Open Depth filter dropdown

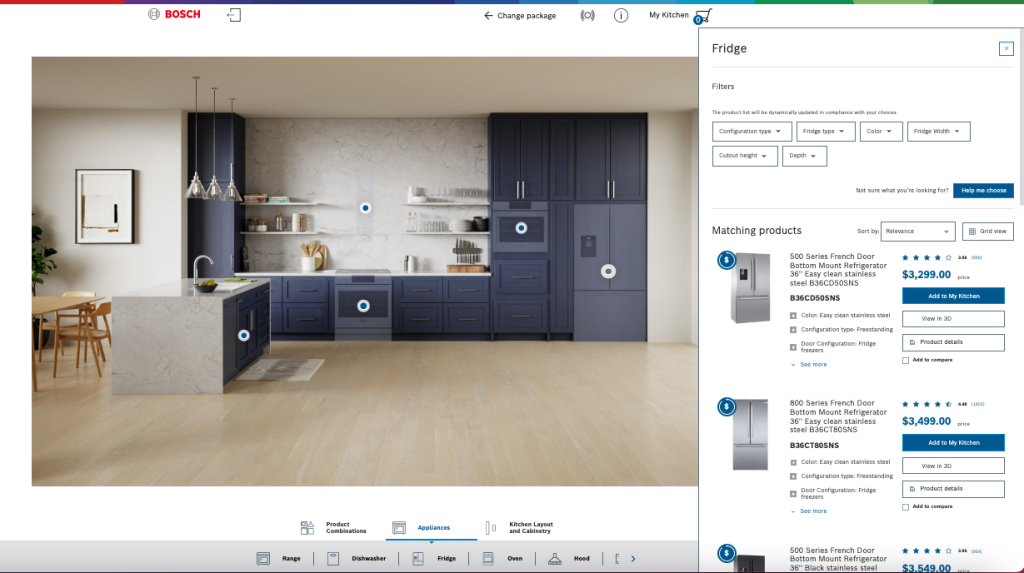point(804,156)
